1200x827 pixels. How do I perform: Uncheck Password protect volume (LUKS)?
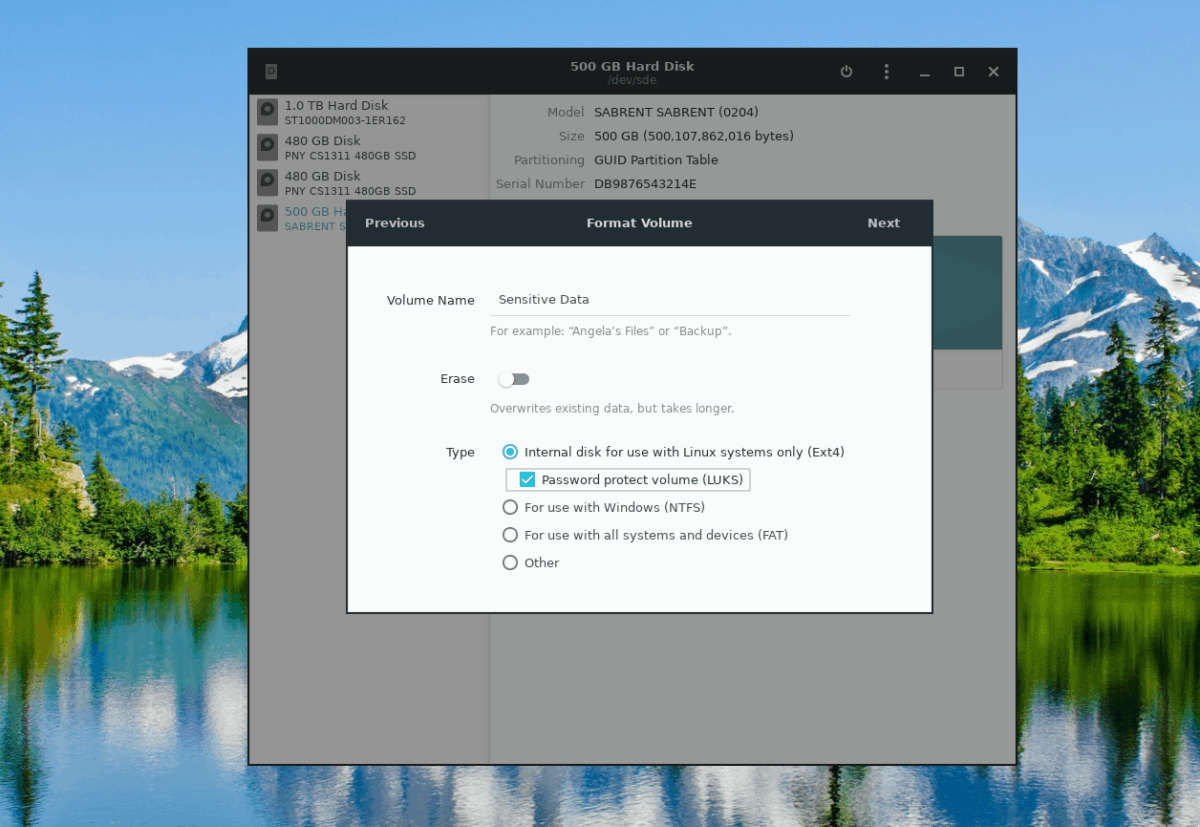tap(527, 480)
